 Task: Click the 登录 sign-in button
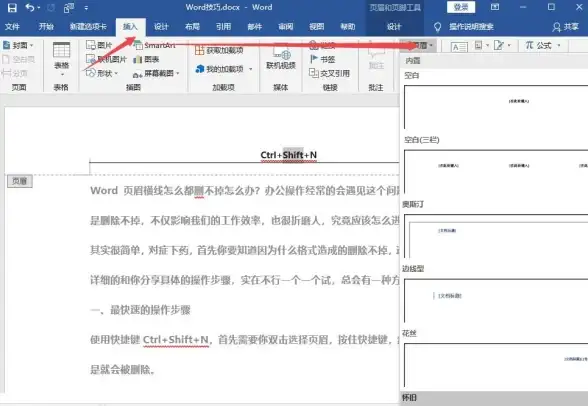(x=461, y=7)
